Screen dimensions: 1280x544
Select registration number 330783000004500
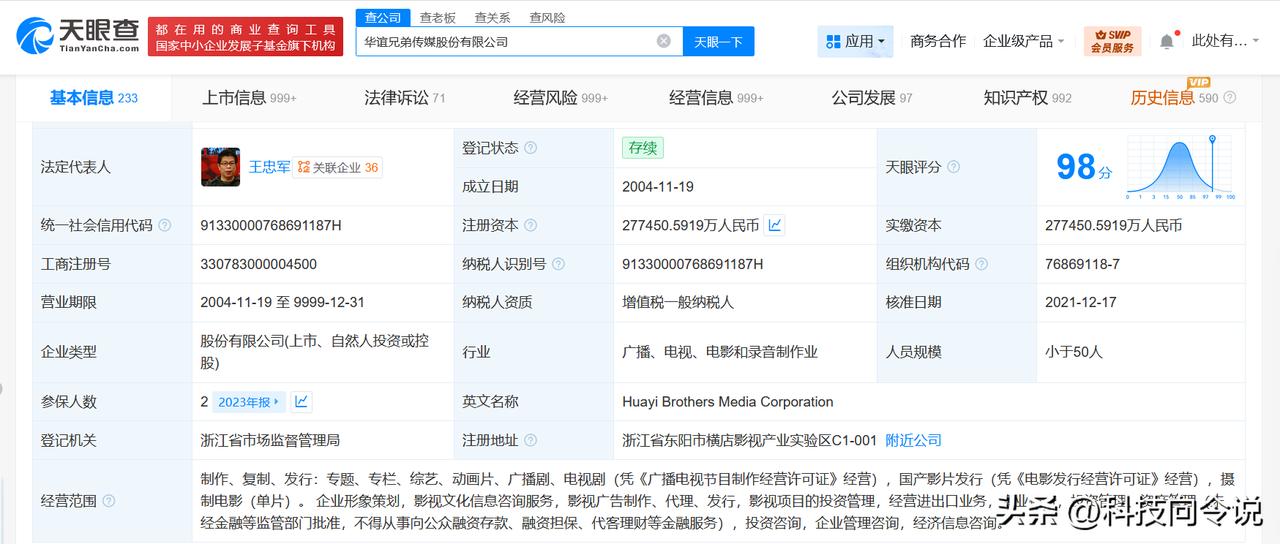(x=259, y=264)
